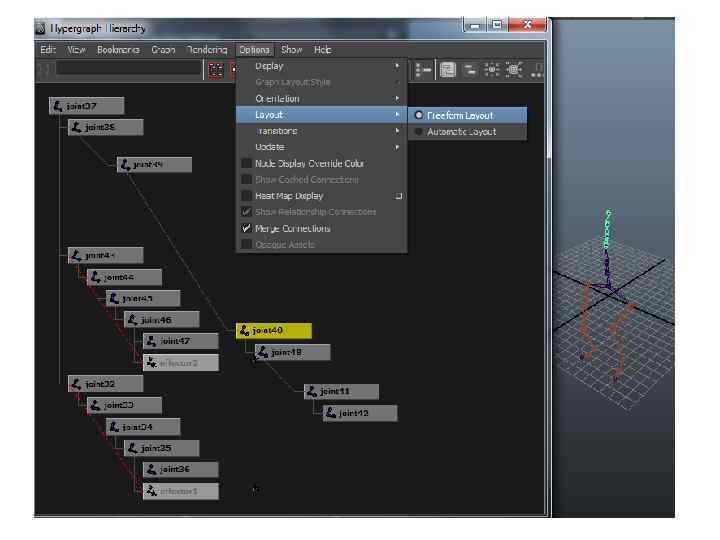Click the joint icon on the yellow joint40 node
The height and width of the screenshot is (540, 720).
coord(244,330)
